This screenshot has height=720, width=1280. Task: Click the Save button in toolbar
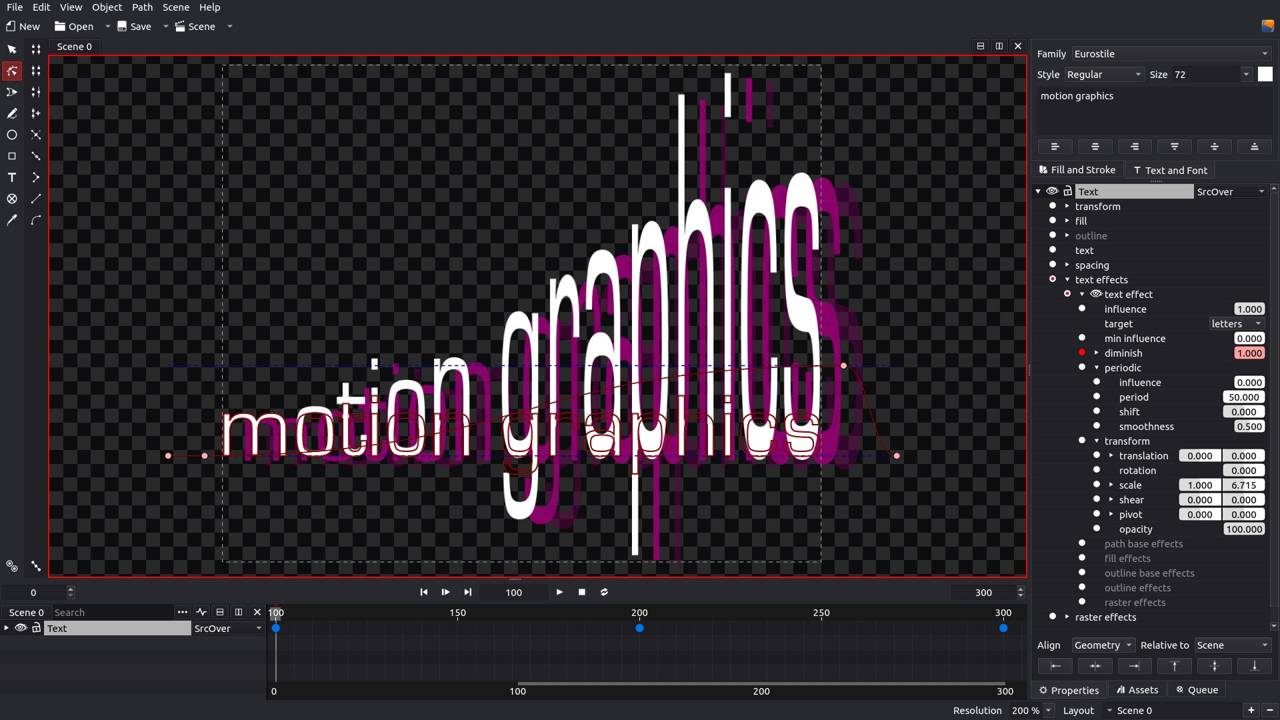point(134,26)
